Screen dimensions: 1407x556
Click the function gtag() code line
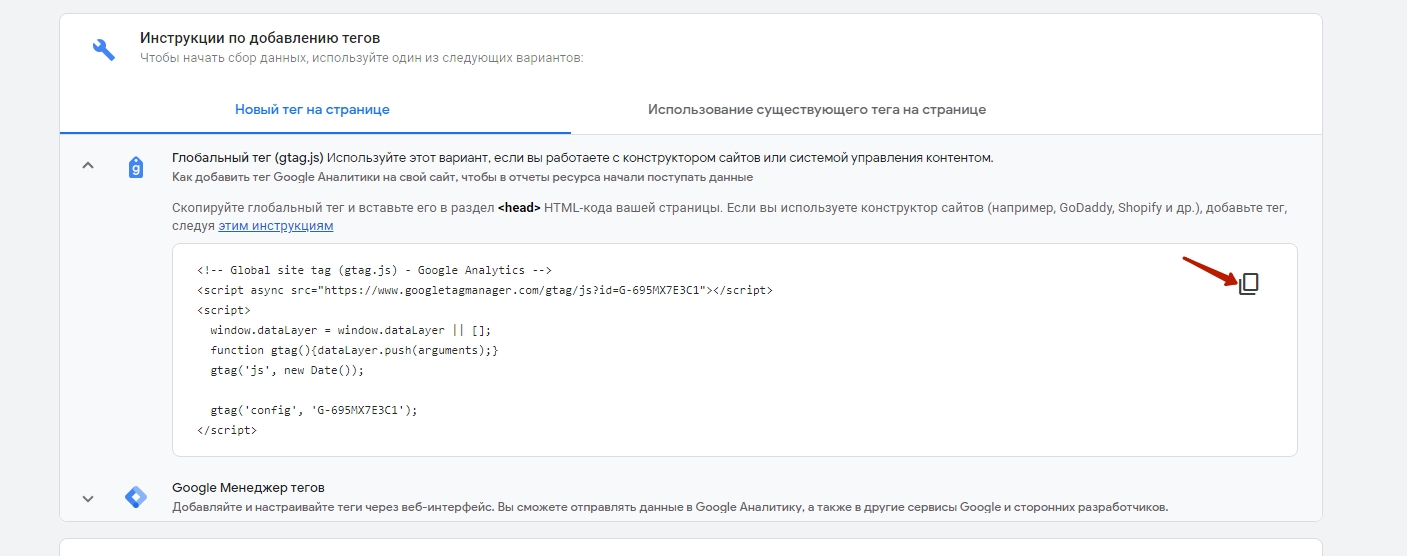[x=354, y=350]
